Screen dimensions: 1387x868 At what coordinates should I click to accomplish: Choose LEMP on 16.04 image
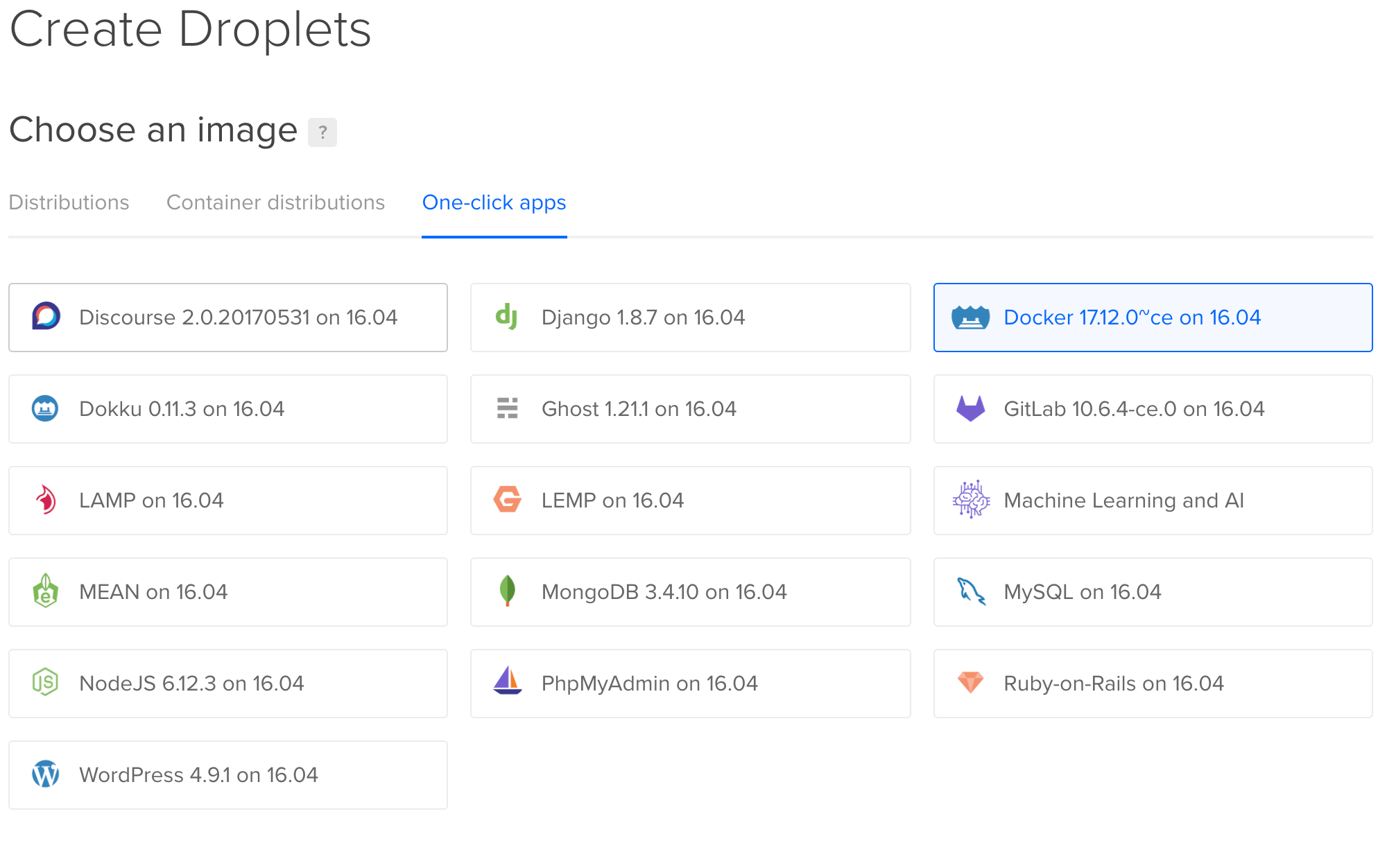point(689,501)
